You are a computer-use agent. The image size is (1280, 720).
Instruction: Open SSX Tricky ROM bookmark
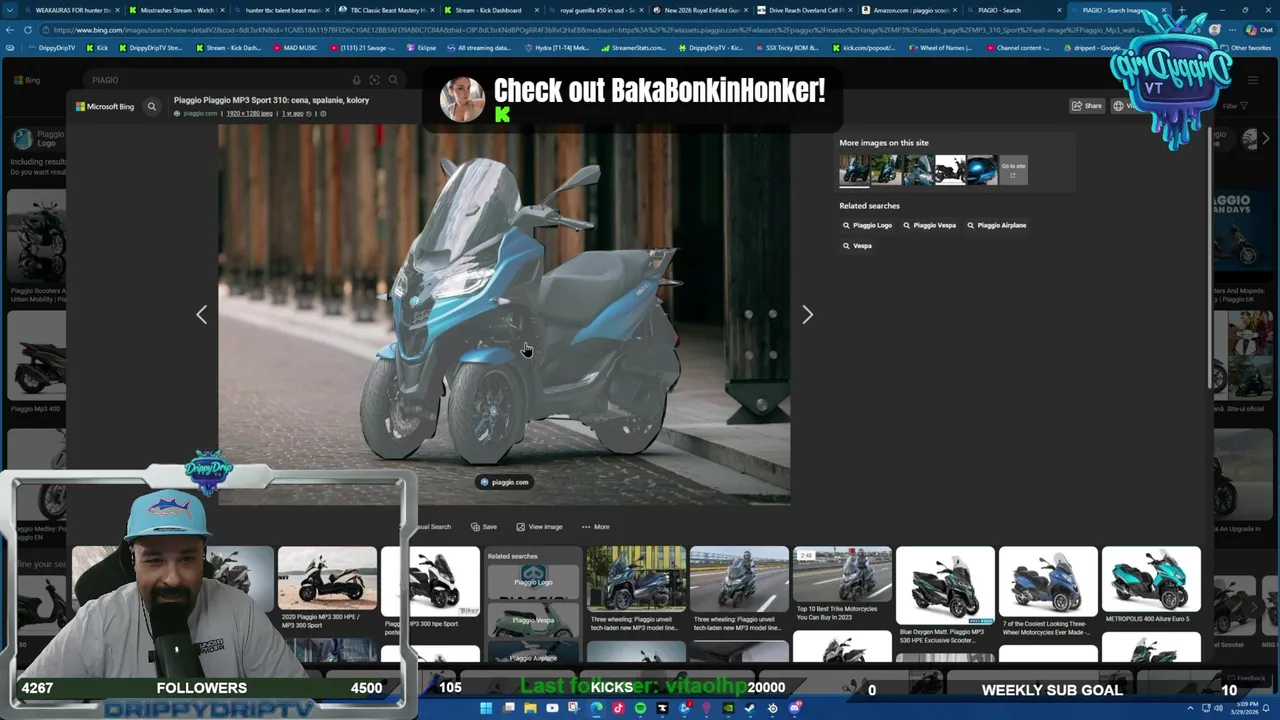pyautogui.click(x=786, y=48)
